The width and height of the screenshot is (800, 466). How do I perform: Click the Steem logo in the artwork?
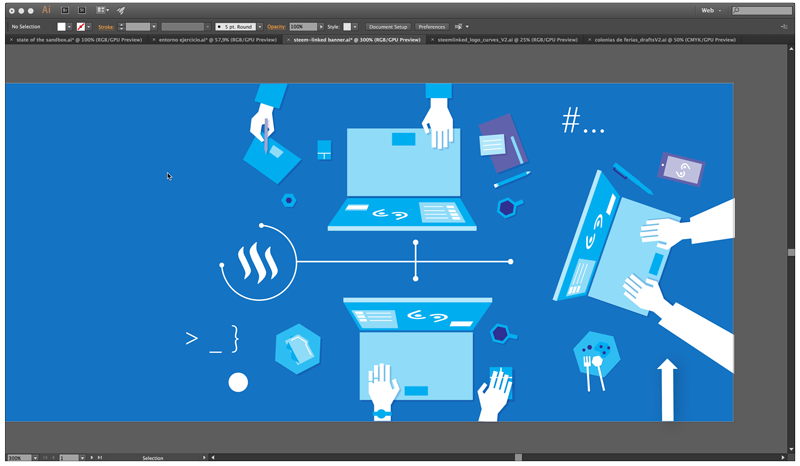258,263
